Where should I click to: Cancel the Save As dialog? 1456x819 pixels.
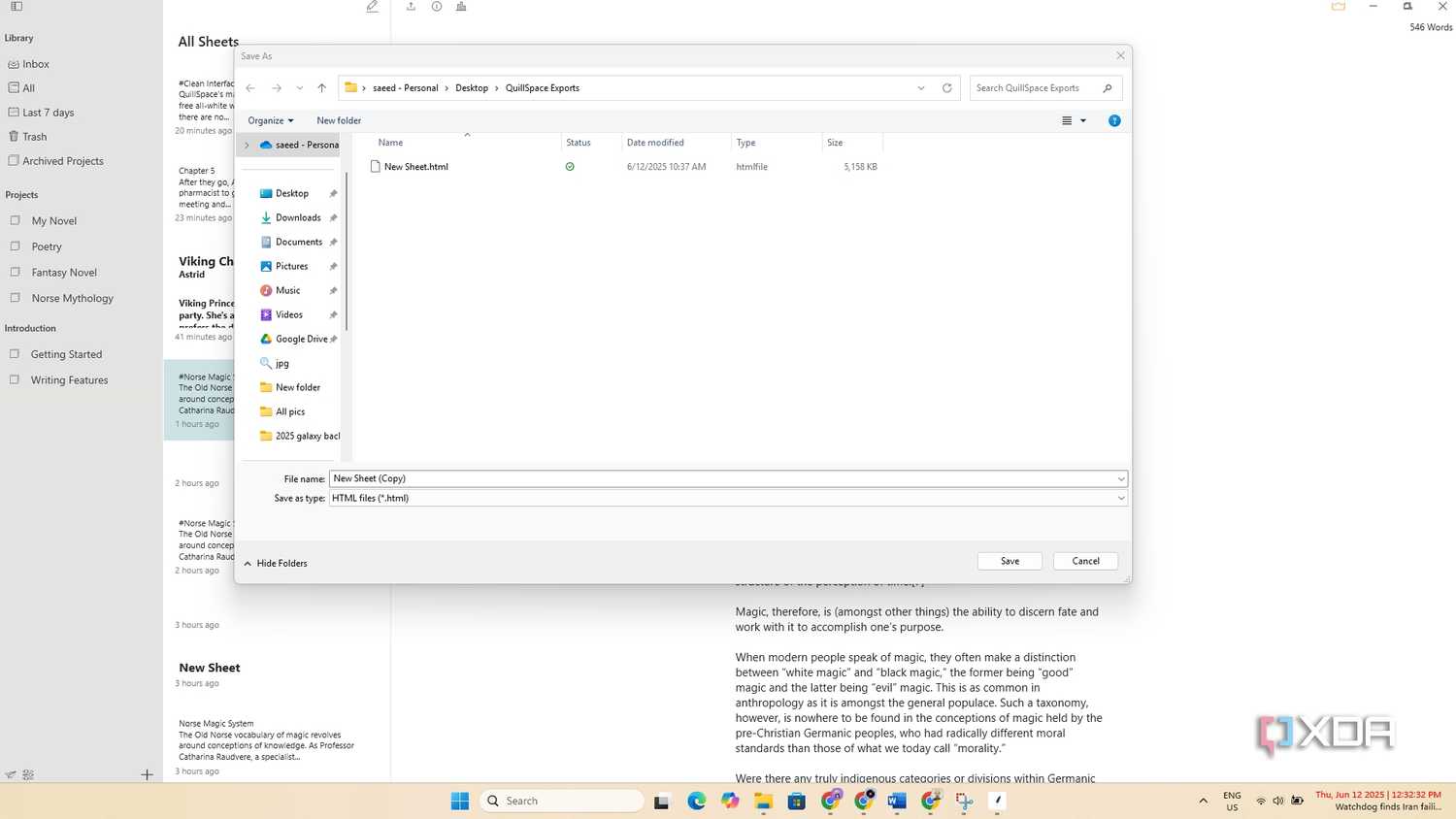(x=1085, y=561)
